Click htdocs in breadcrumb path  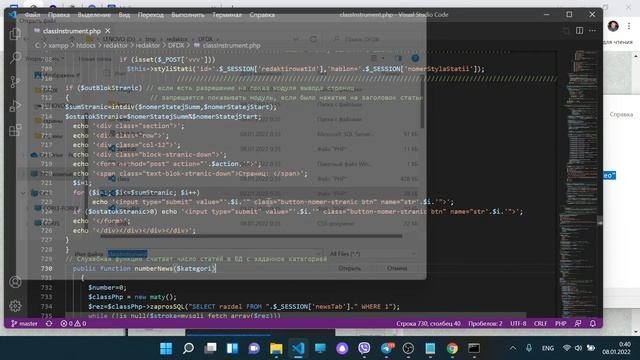point(86,45)
